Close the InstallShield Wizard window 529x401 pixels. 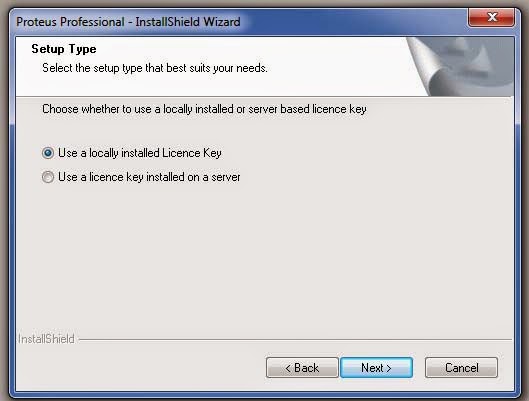click(x=491, y=18)
